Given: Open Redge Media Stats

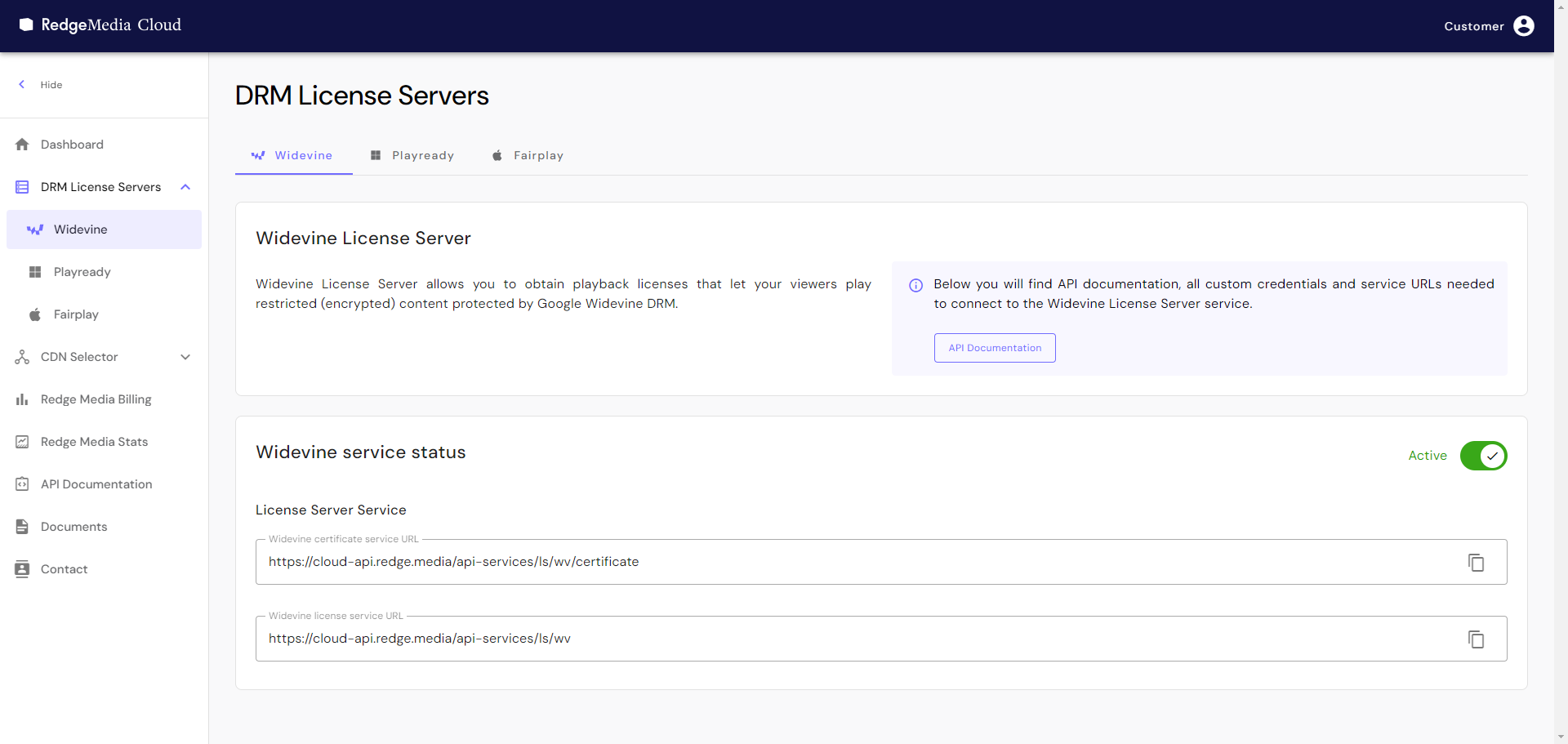Looking at the screenshot, I should pyautogui.click(x=94, y=442).
